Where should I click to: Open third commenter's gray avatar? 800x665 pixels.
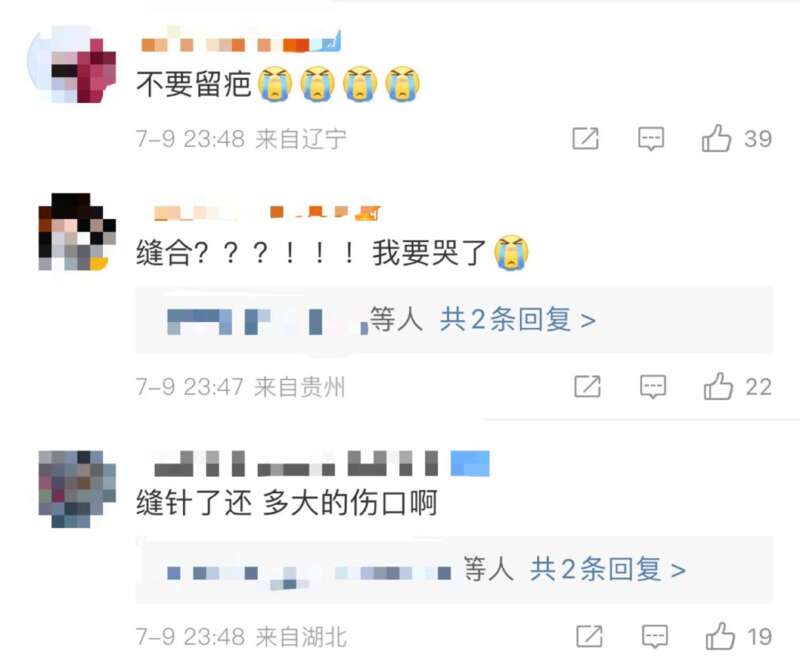77,489
